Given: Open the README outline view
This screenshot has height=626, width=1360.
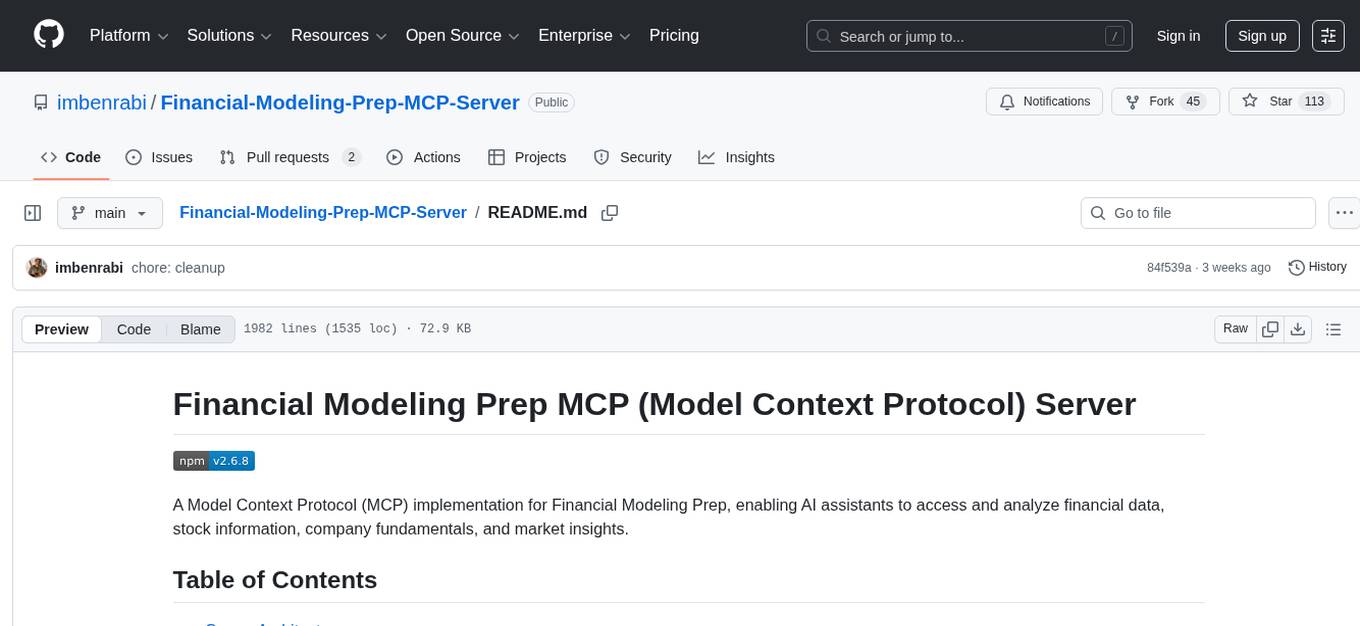Looking at the screenshot, I should pyautogui.click(x=1333, y=328).
